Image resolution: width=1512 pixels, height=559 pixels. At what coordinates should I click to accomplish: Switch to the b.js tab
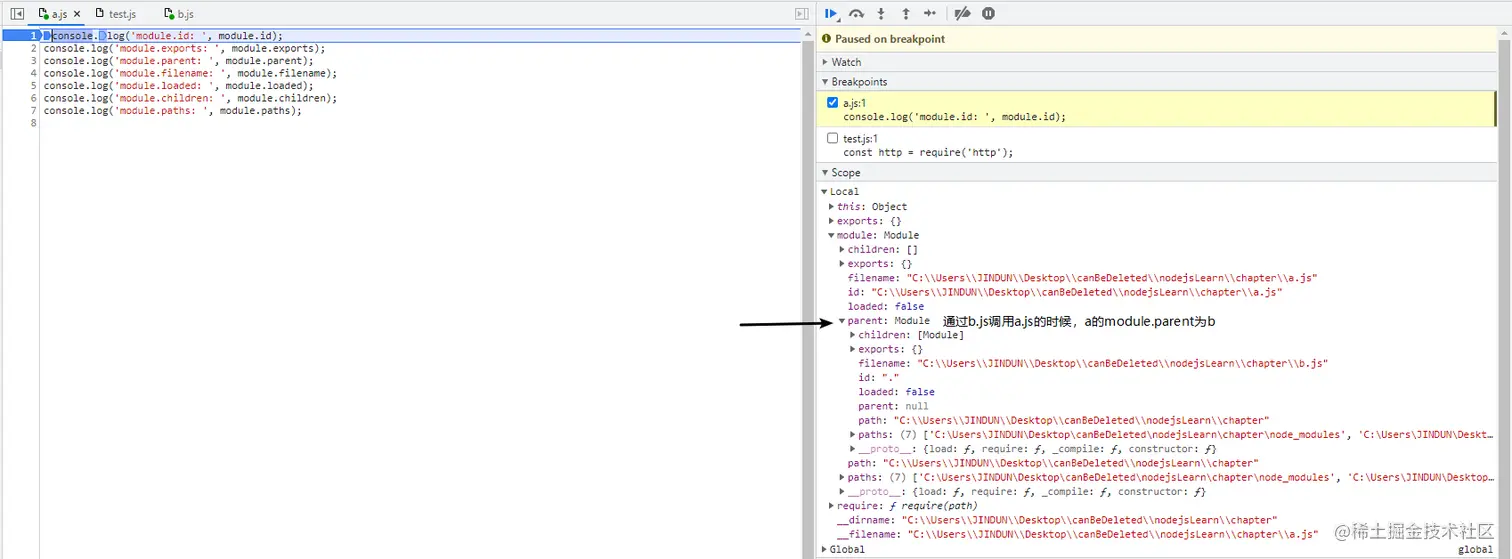tap(179, 14)
